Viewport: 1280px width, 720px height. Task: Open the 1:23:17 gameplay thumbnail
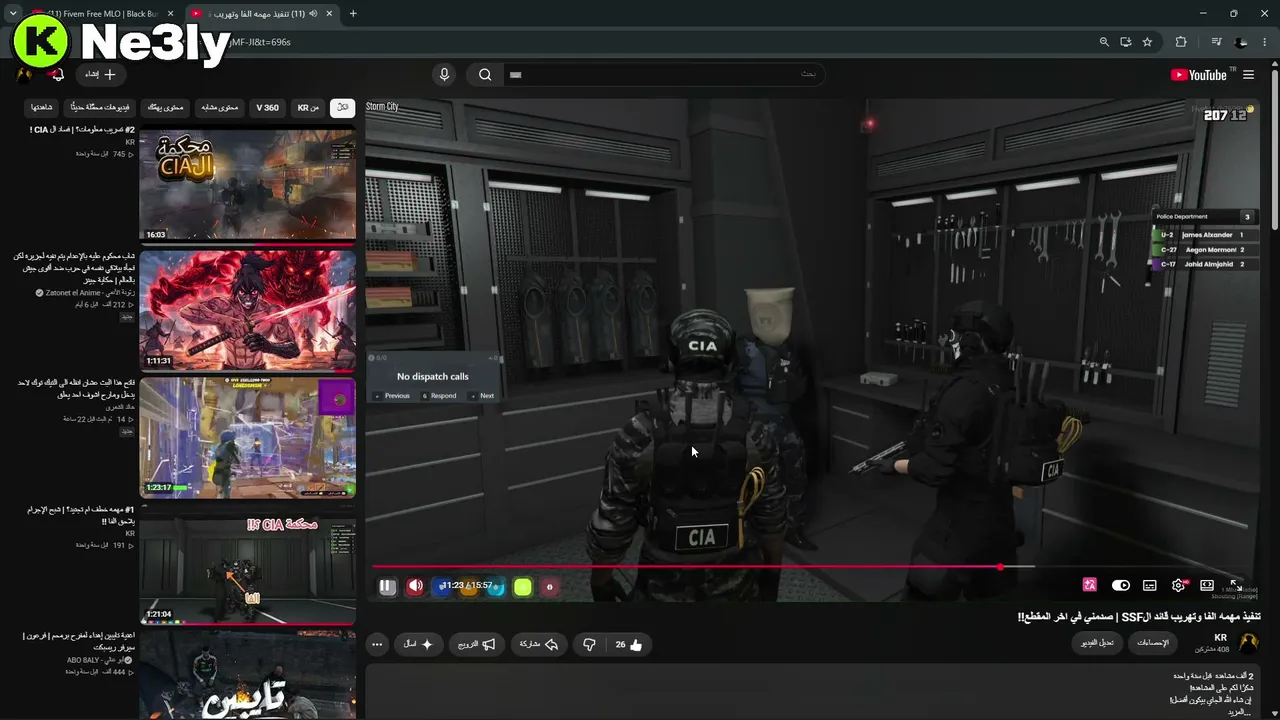coord(247,437)
